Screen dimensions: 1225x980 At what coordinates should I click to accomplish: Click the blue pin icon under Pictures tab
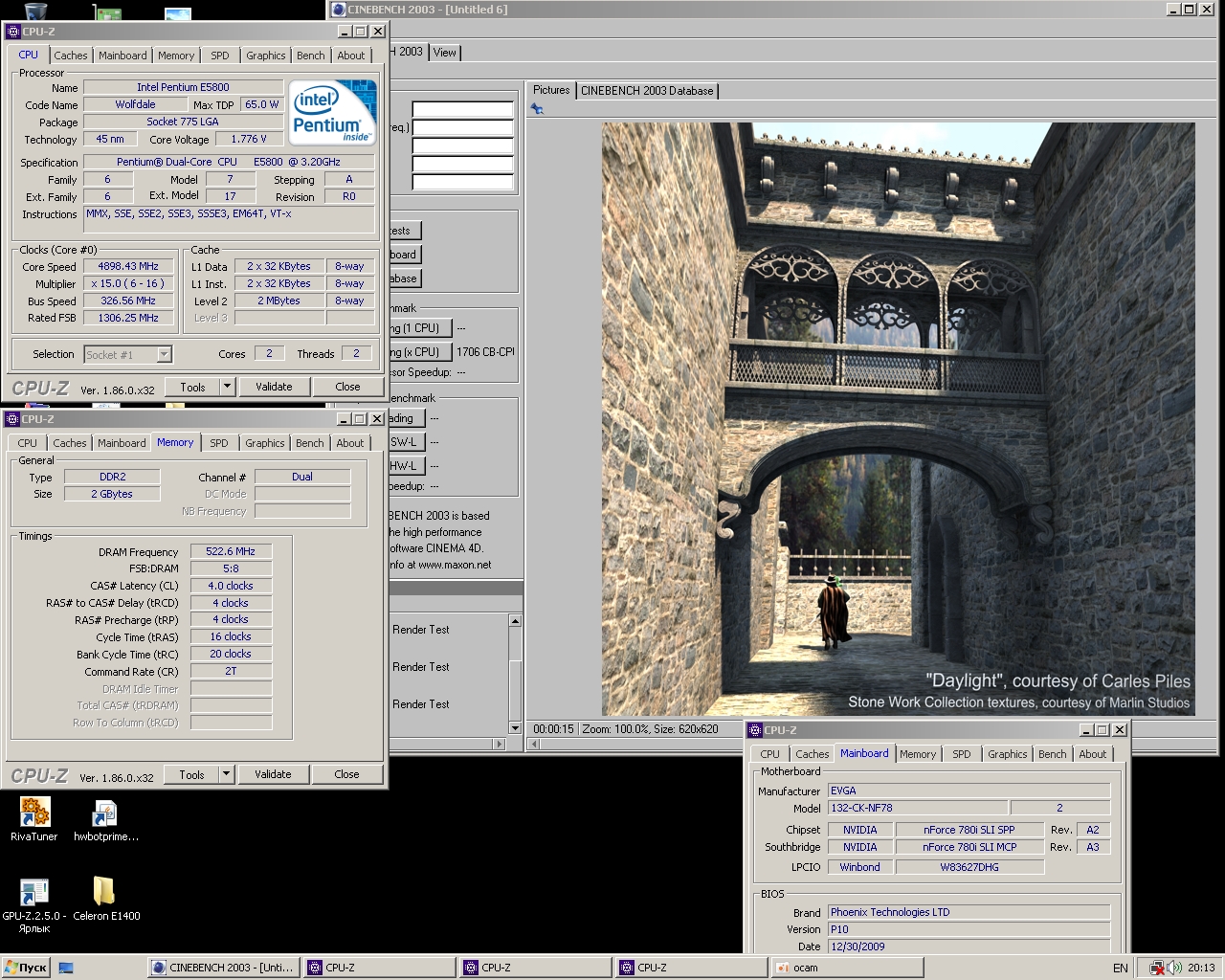537,109
